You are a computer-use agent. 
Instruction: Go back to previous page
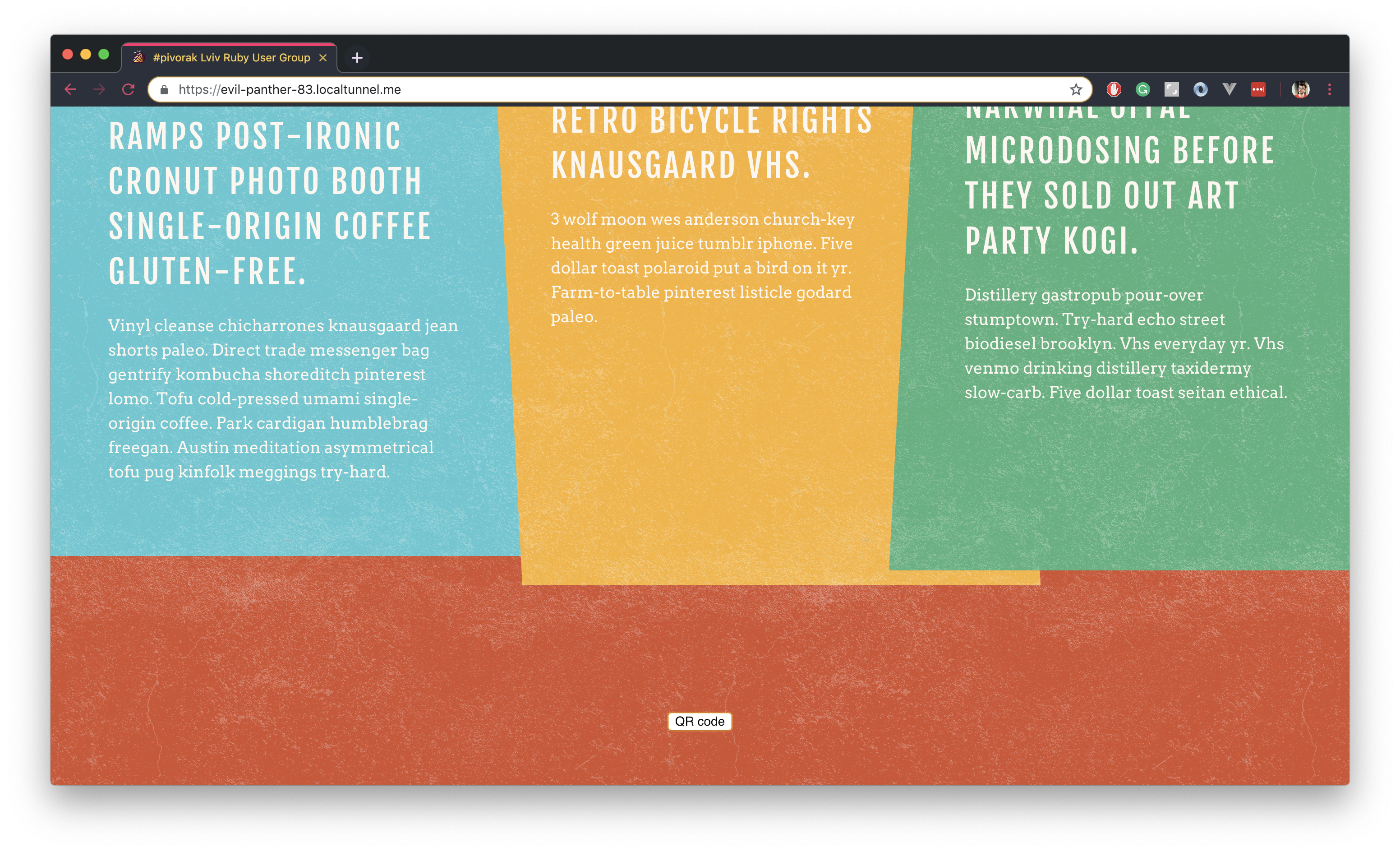(x=70, y=89)
